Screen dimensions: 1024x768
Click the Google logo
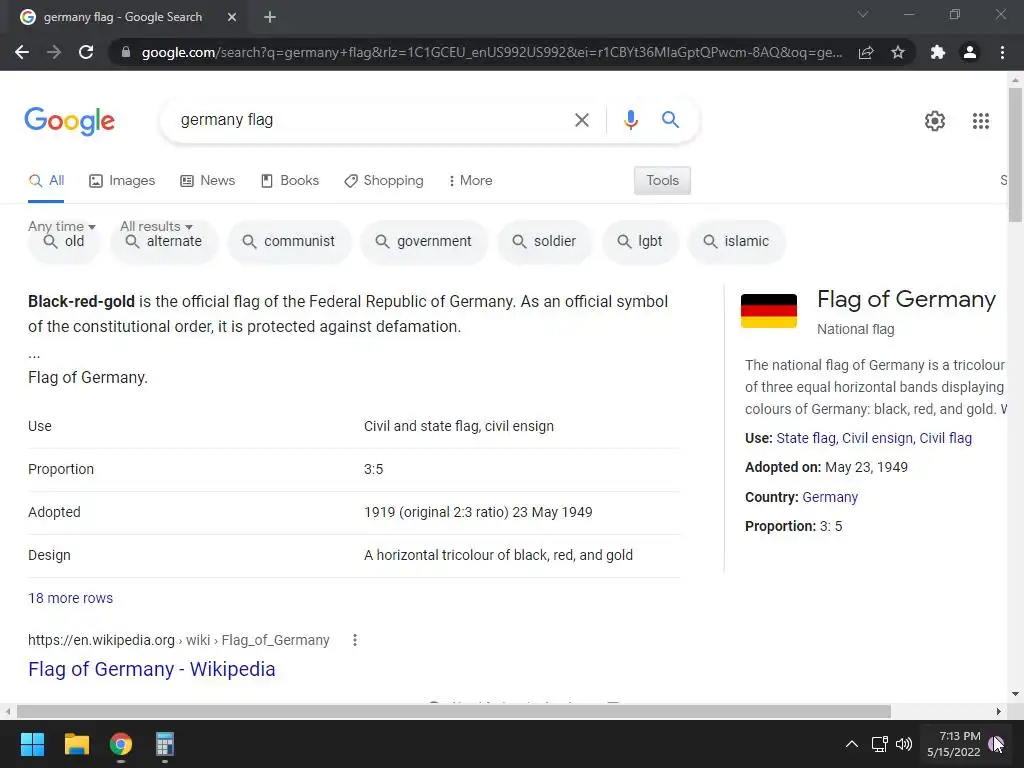point(70,121)
